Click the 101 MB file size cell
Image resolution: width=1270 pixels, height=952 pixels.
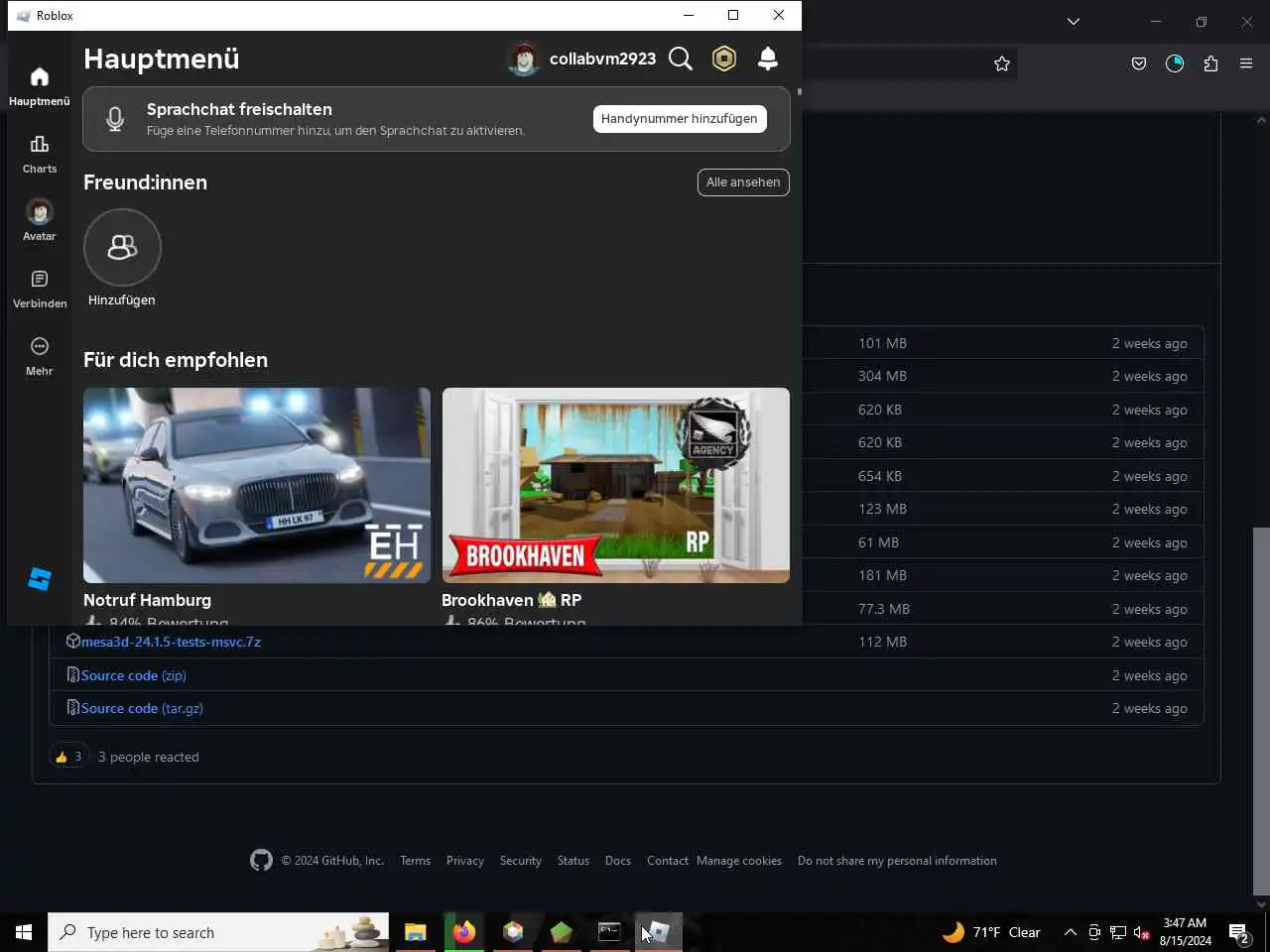(883, 343)
